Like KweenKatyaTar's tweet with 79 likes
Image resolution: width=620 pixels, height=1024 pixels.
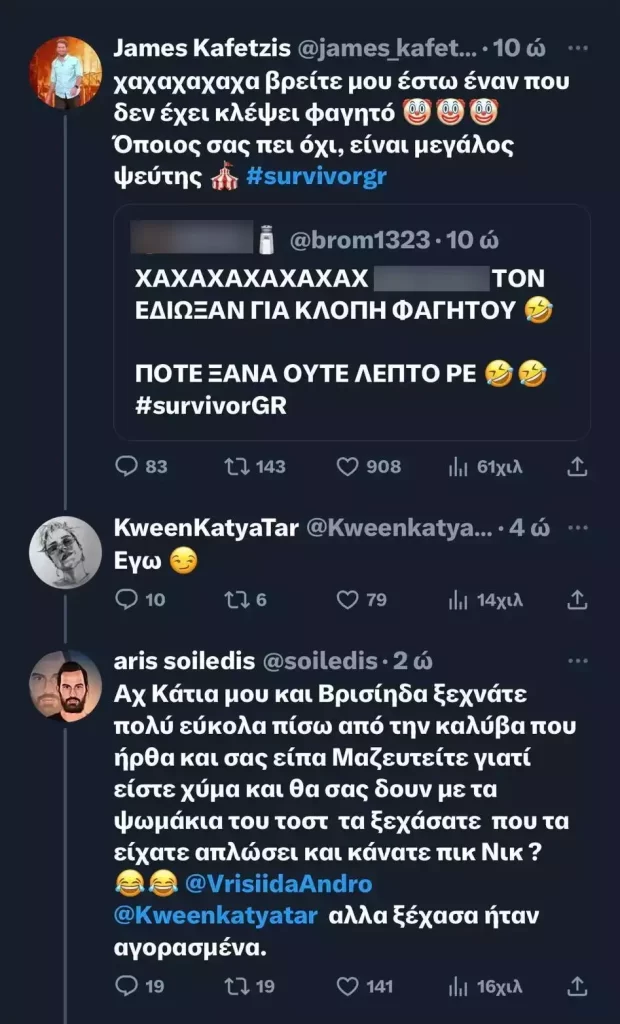(x=348, y=599)
